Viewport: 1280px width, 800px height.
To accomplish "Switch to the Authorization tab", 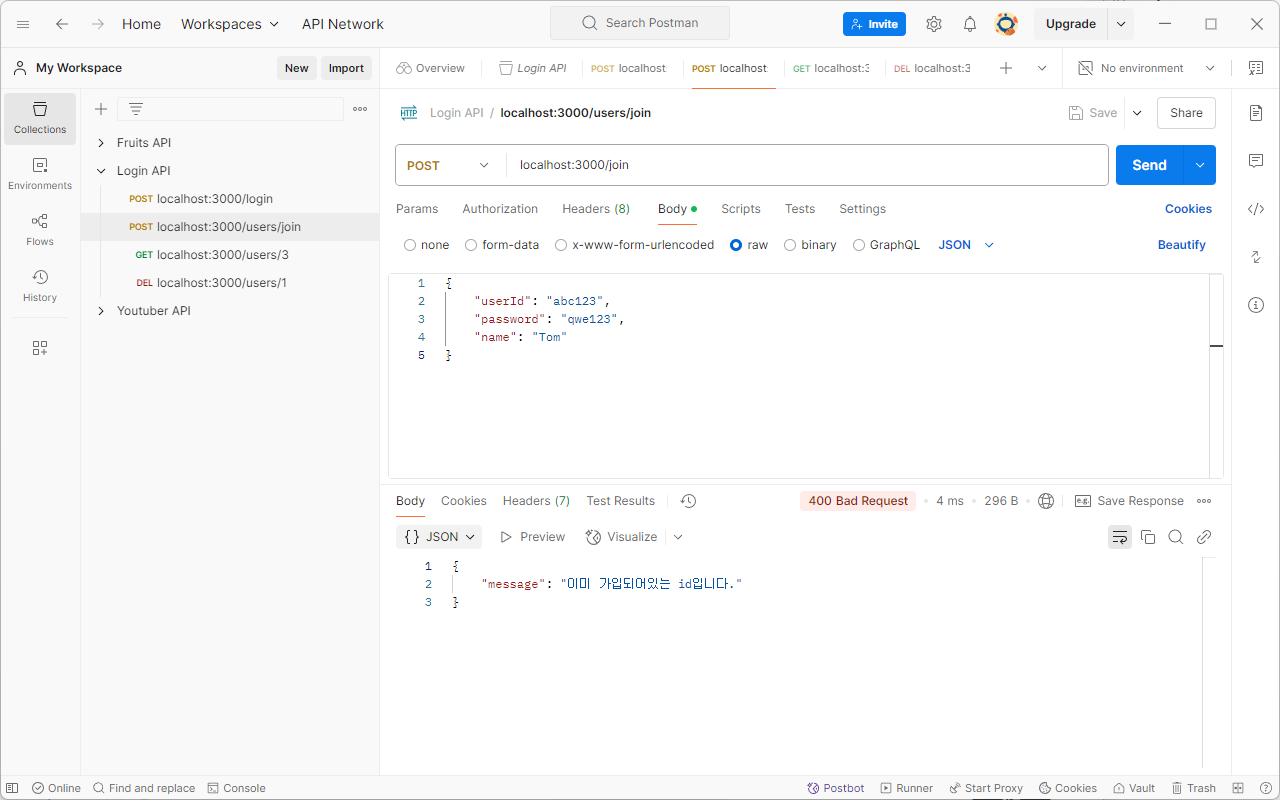I will 500,209.
